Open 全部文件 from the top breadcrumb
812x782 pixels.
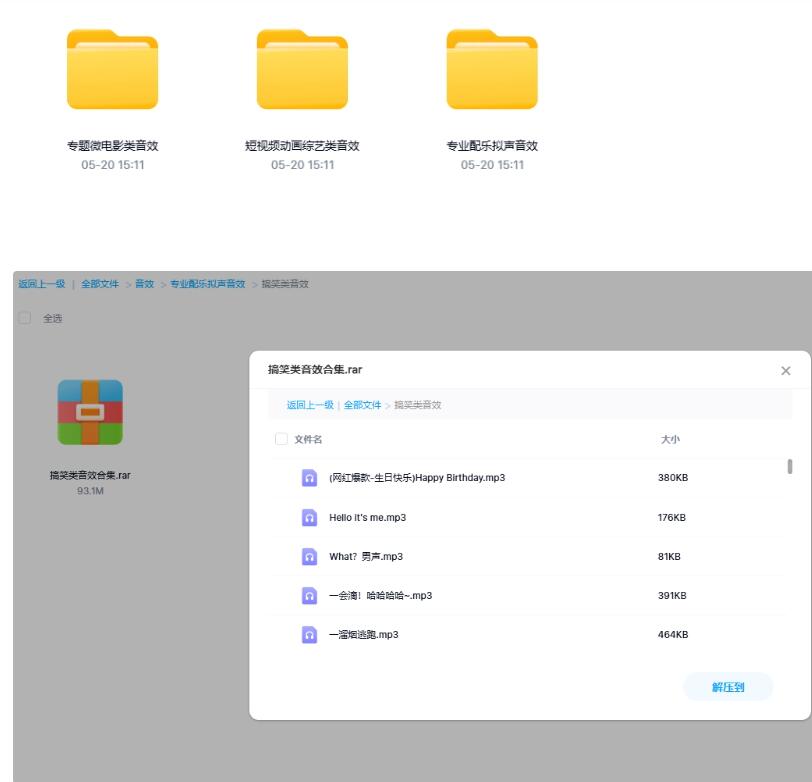(x=99, y=283)
